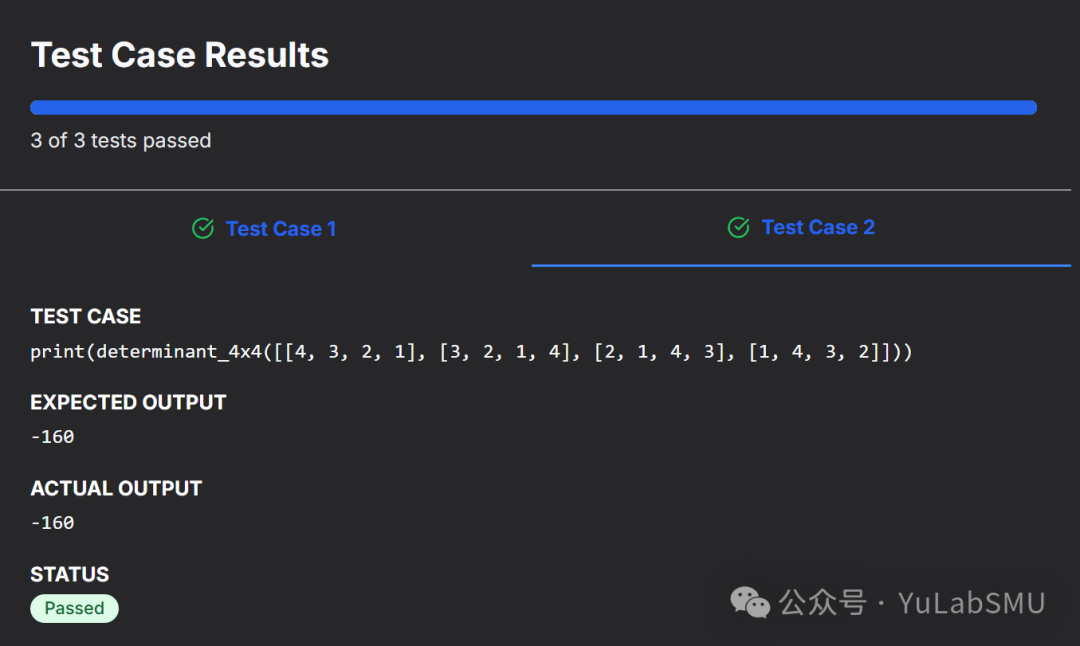Click the "Test Case Results" heading
The image size is (1080, 646).
click(x=180, y=55)
